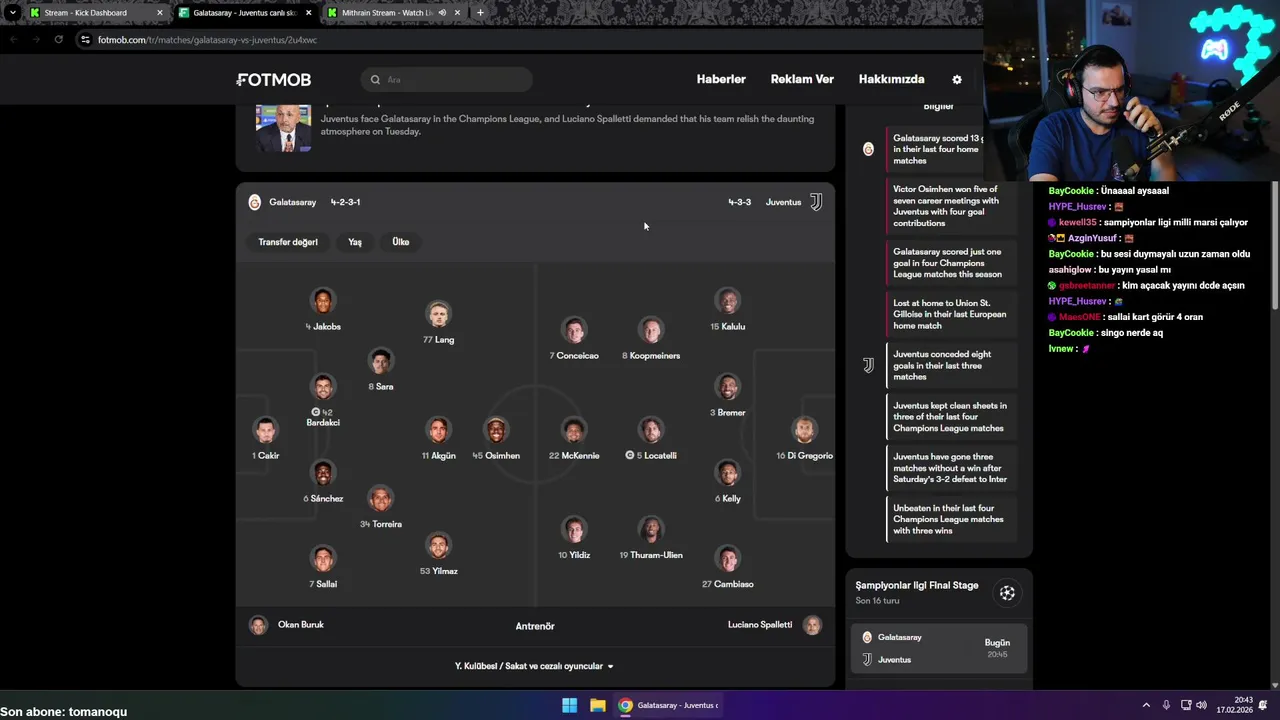Click chat username BayCookie asking singo nerde
1280x720 pixels.
pos(1071,333)
